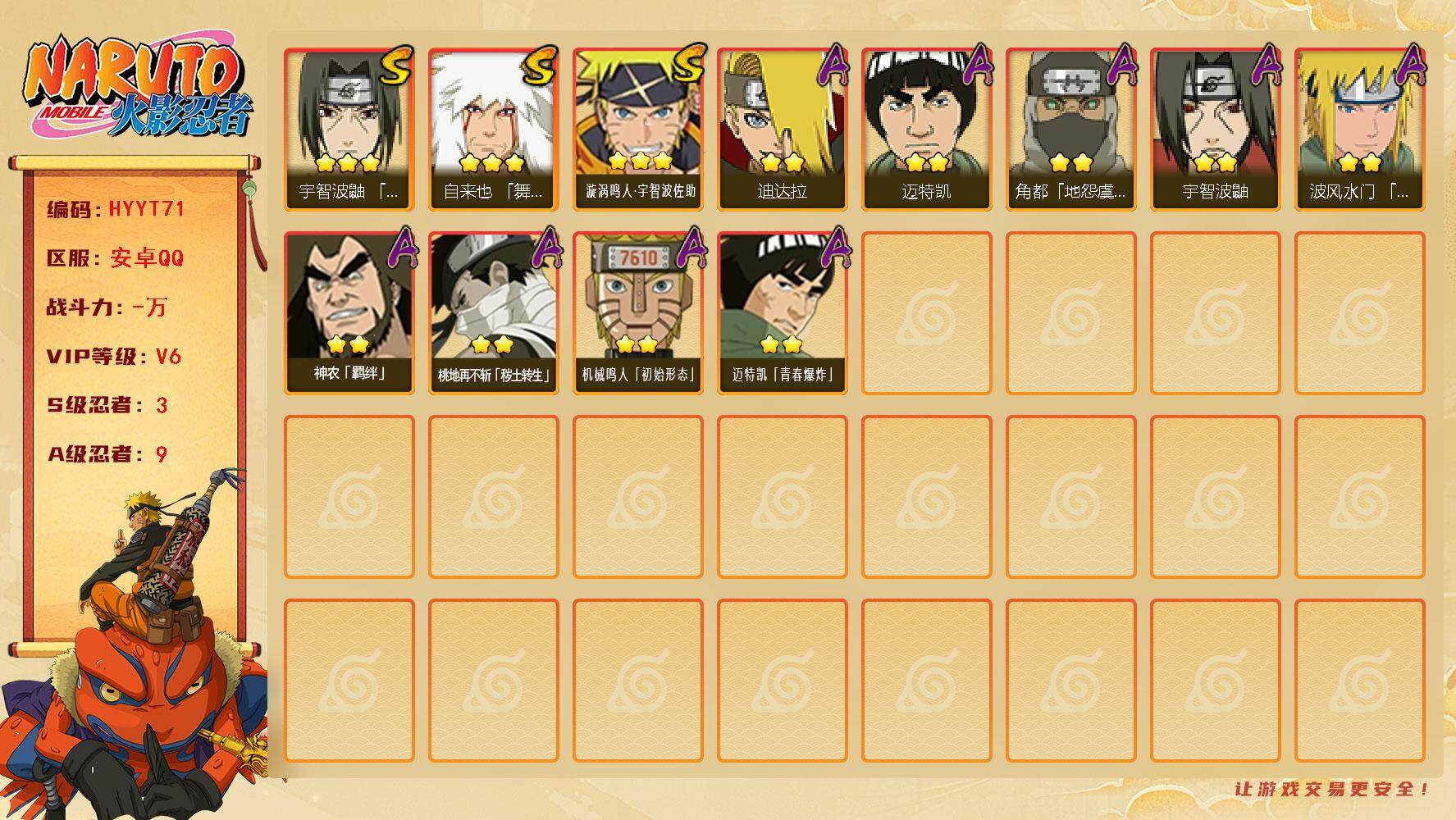Click the VIP等级 V6 label

(x=114, y=356)
